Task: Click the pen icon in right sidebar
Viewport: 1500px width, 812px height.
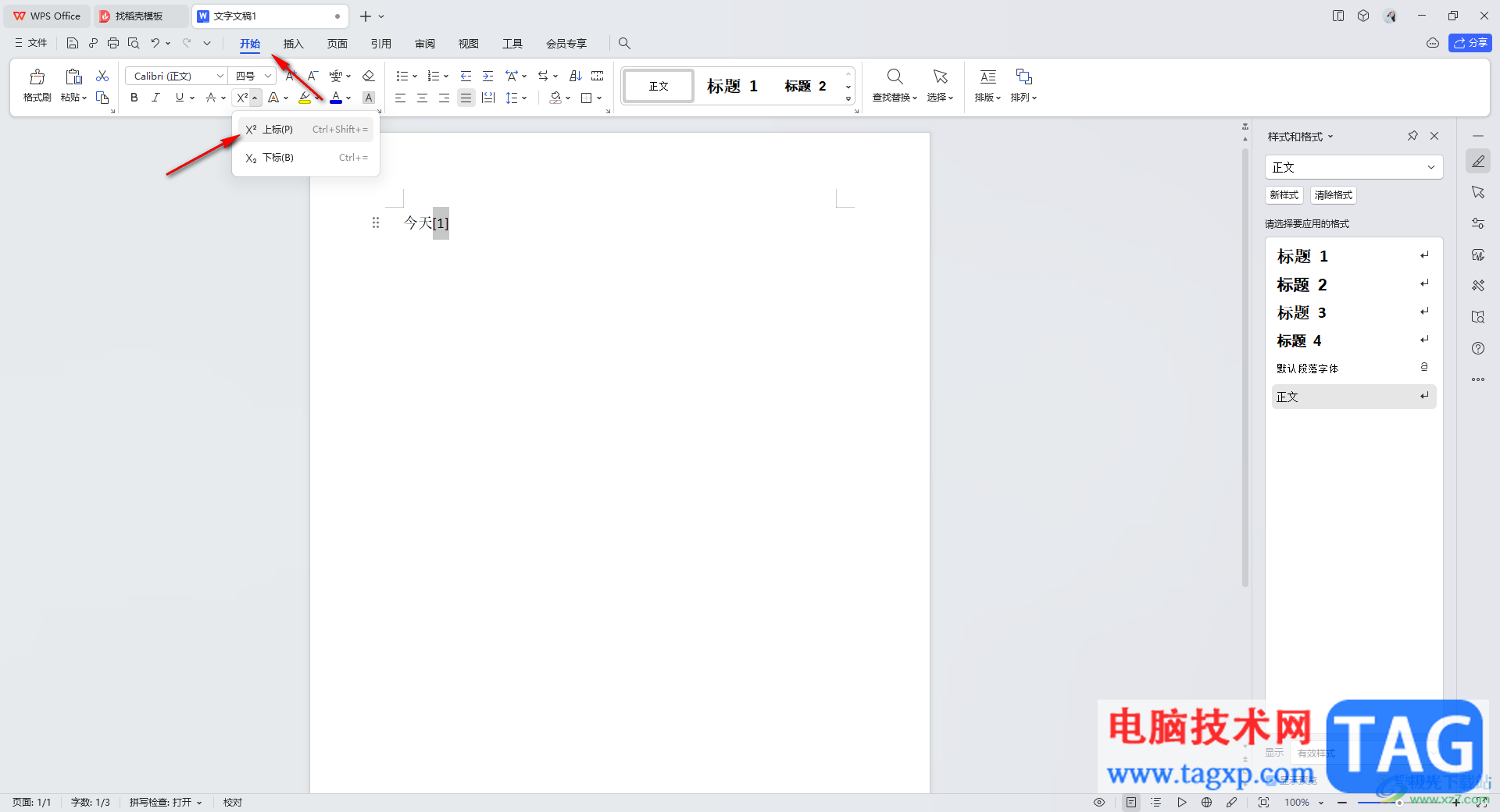Action: click(1478, 161)
